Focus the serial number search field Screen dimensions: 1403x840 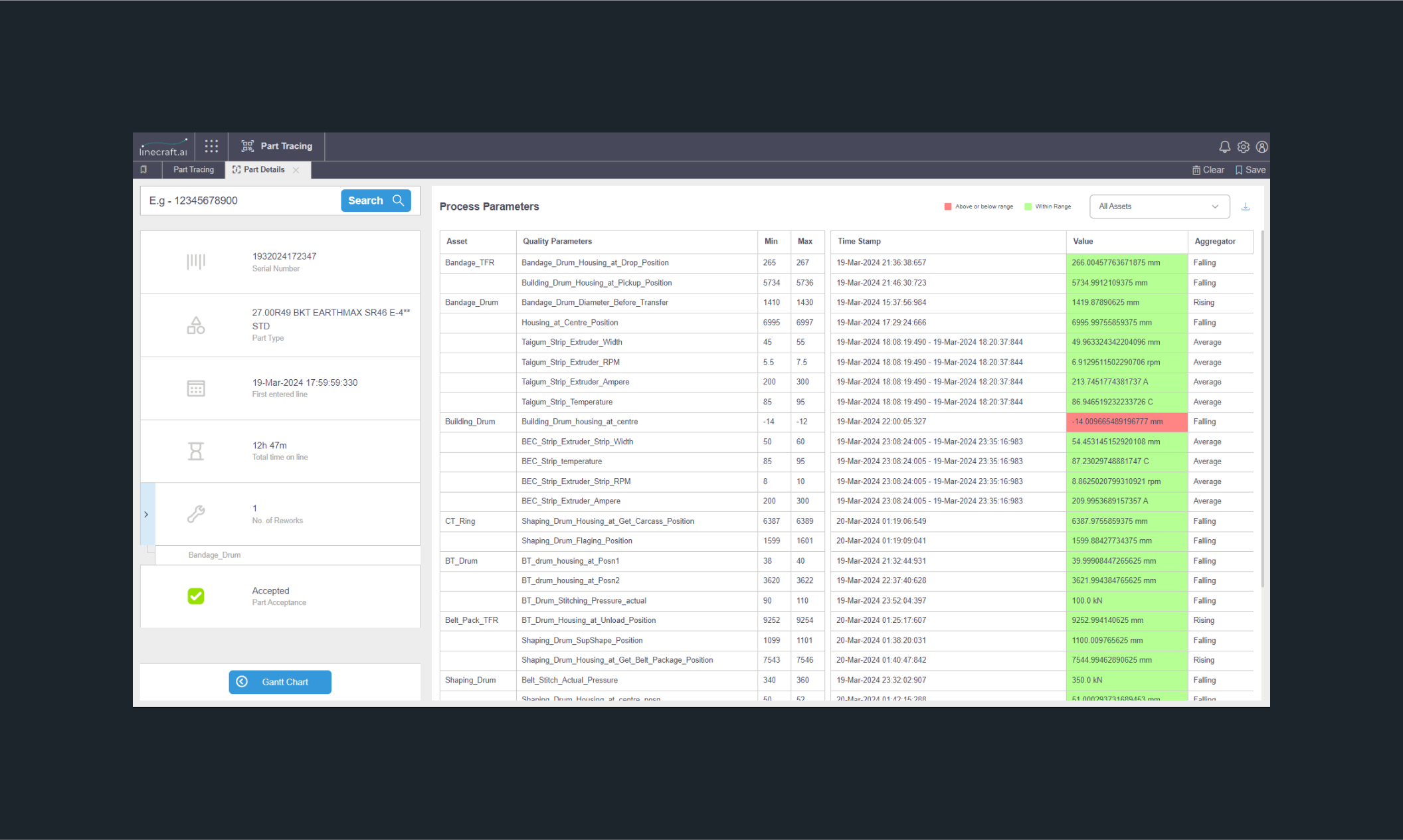click(240, 201)
